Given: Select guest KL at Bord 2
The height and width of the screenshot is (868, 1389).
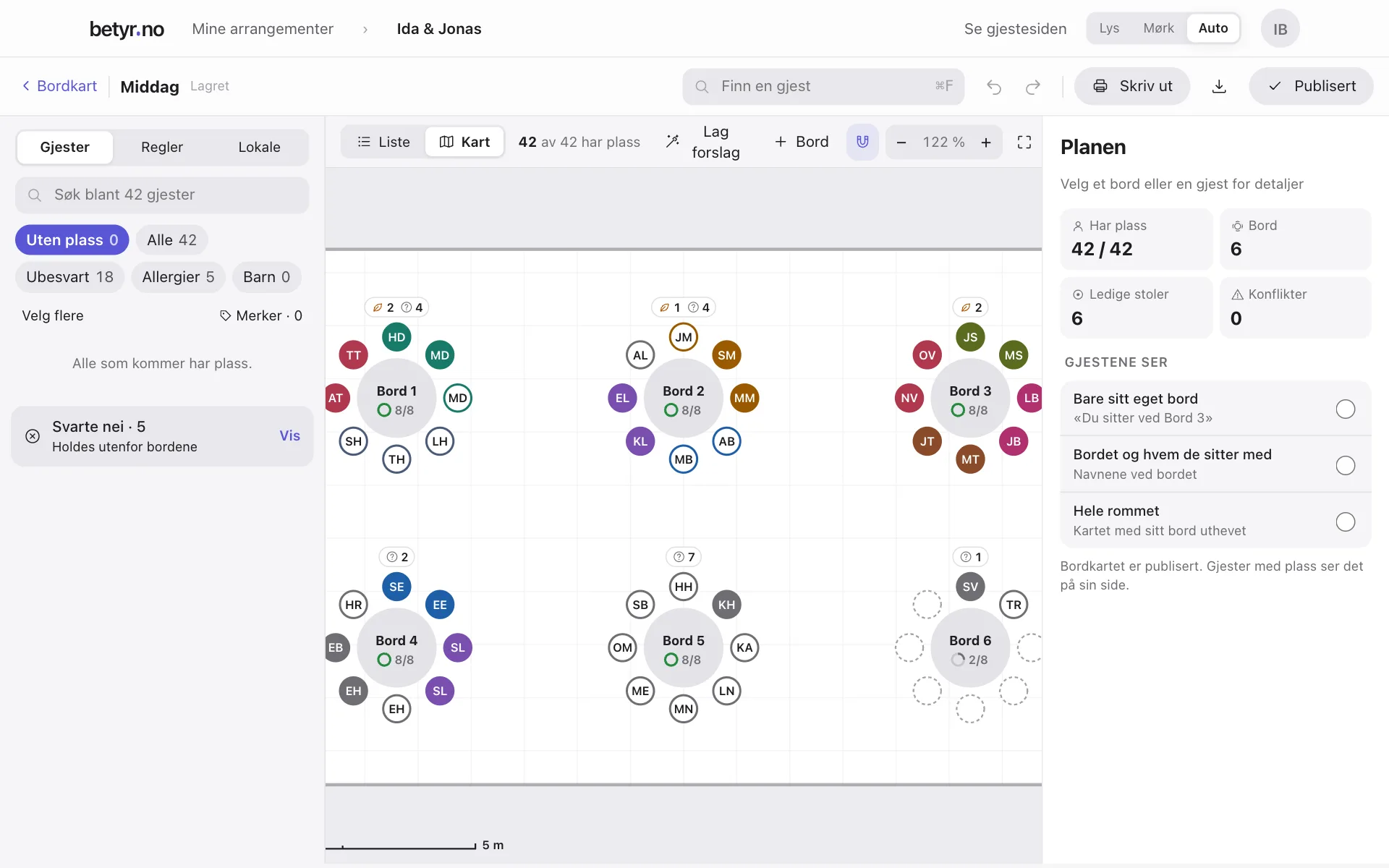Looking at the screenshot, I should click(640, 441).
